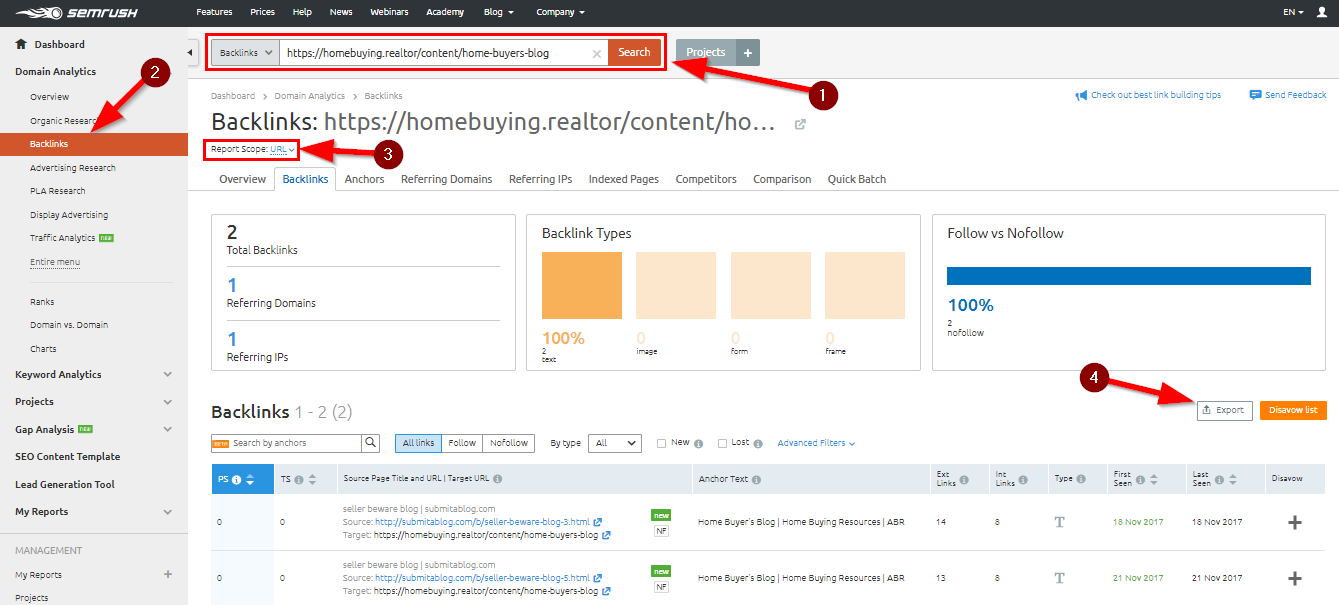This screenshot has width=1339, height=605.
Task: Expand Advanced Filters
Action: coord(816,443)
